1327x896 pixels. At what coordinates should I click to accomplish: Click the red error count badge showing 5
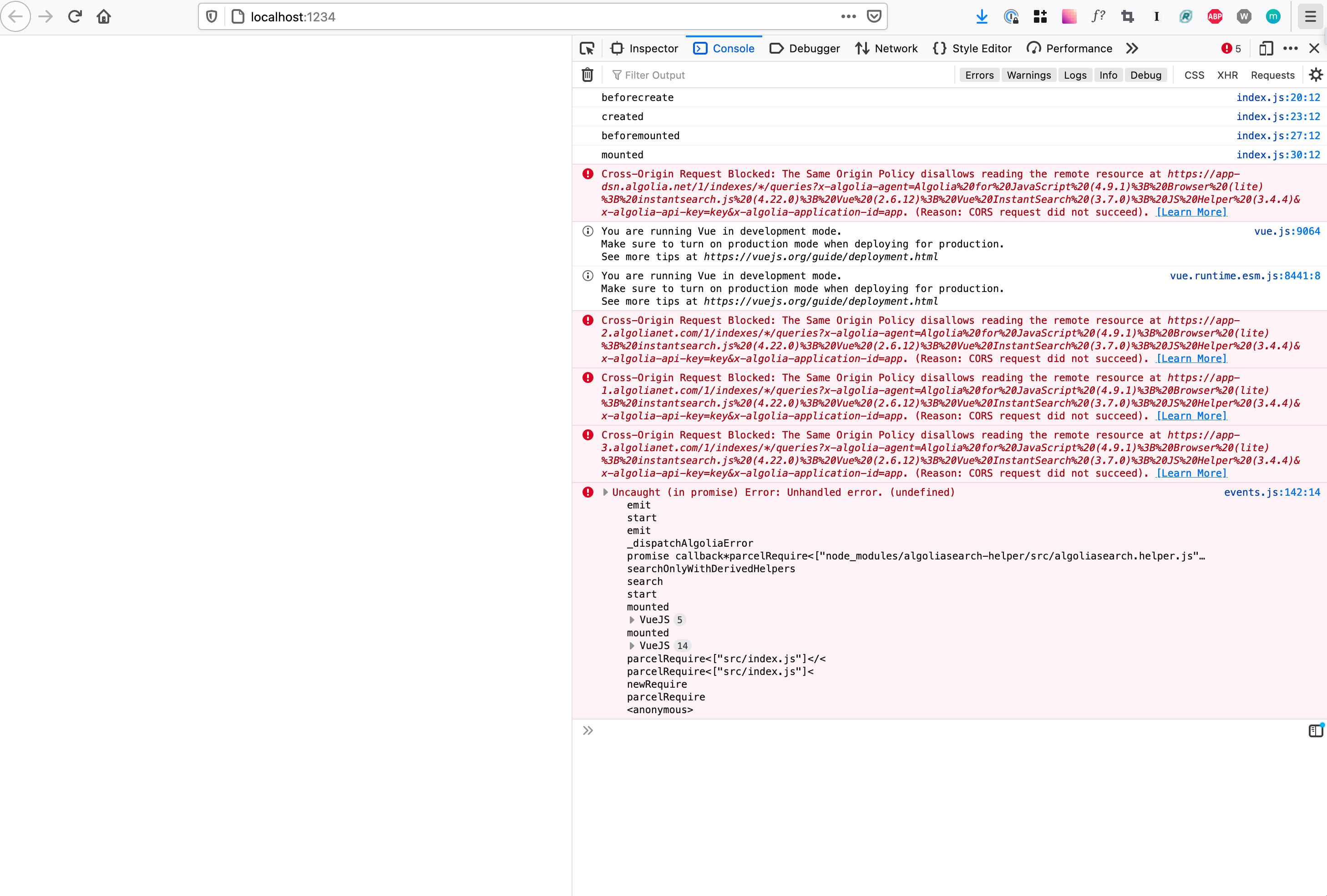pos(1231,49)
